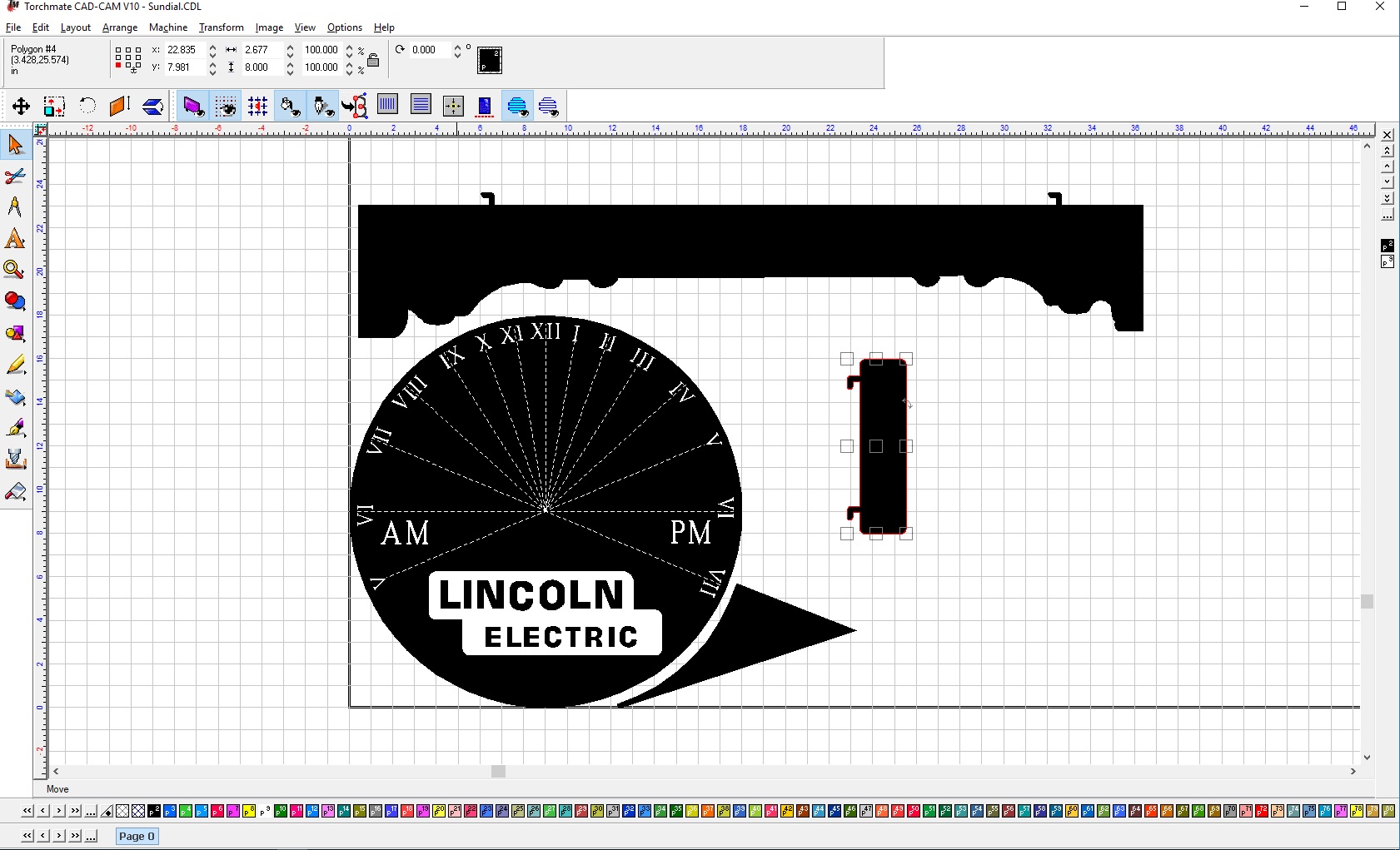Choose the yellow P8 color swatch

249,811
